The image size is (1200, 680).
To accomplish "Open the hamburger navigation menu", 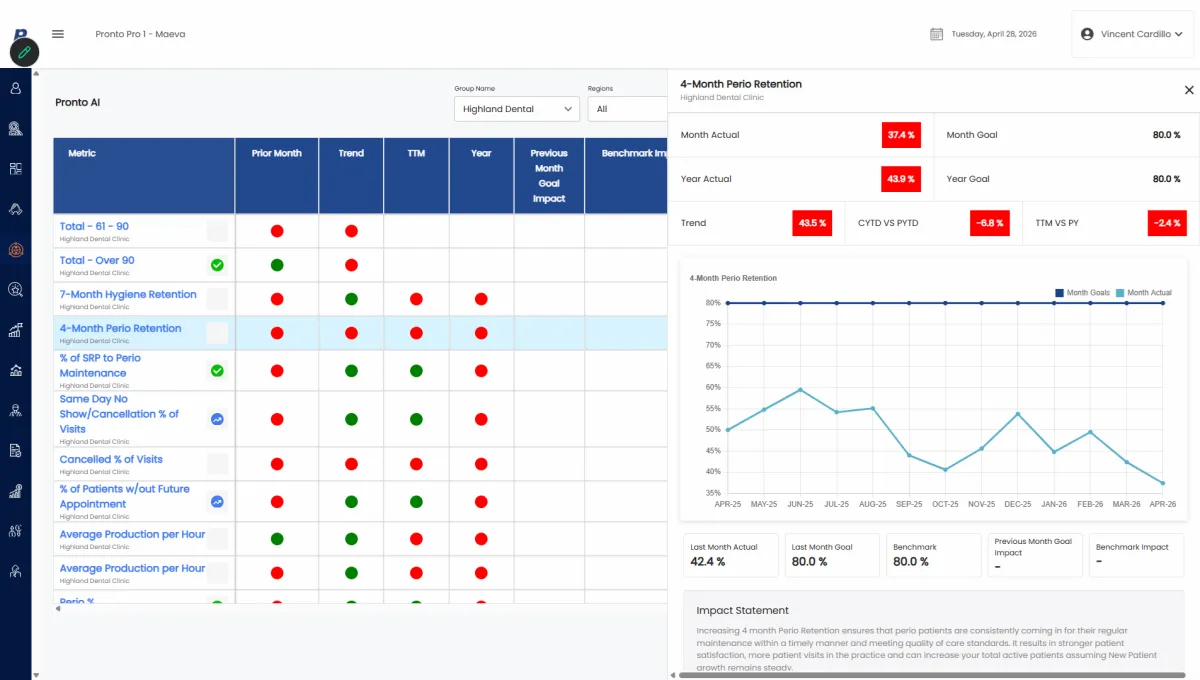I will click(x=58, y=34).
